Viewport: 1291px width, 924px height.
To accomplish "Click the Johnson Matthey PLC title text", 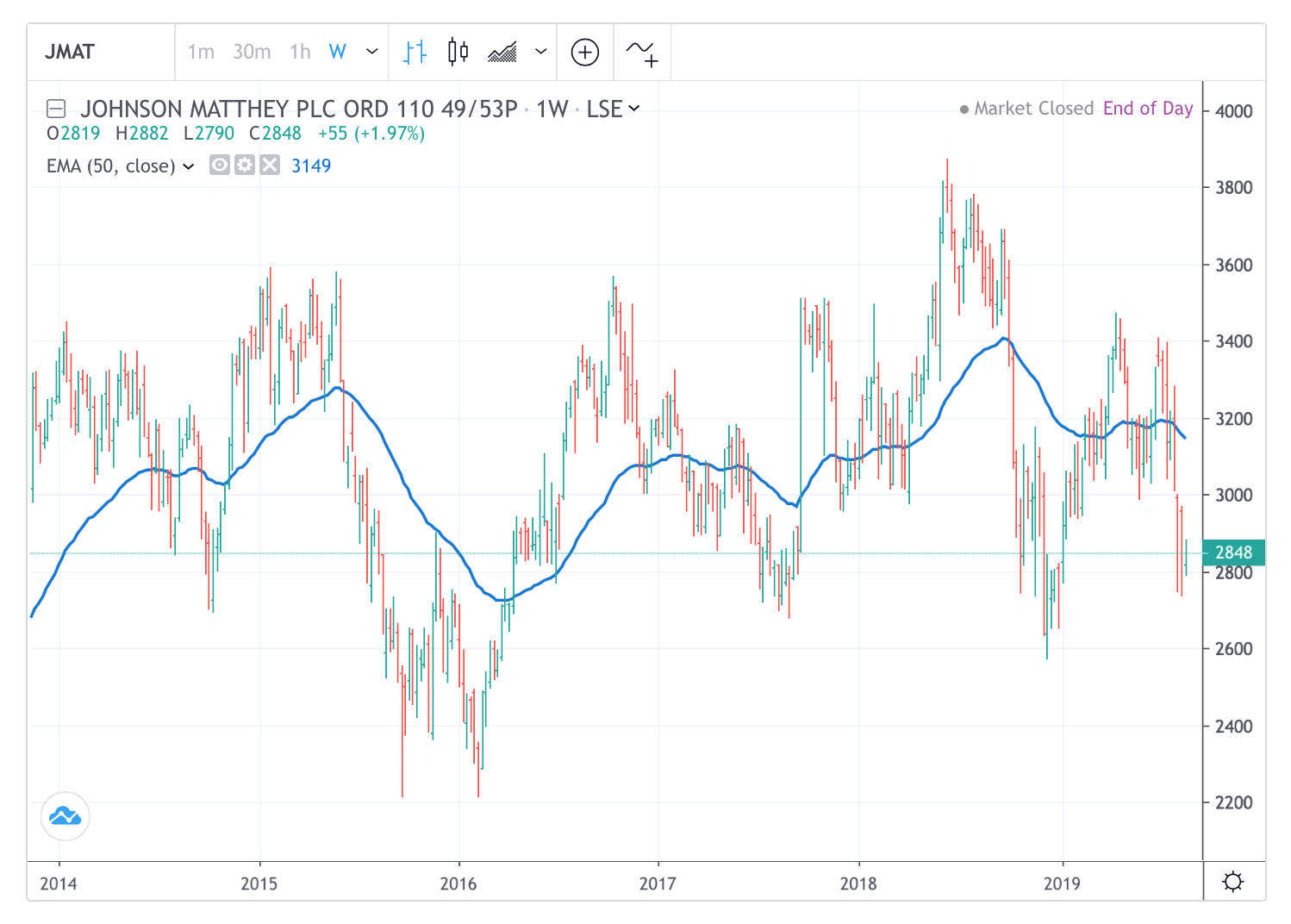I will (299, 109).
